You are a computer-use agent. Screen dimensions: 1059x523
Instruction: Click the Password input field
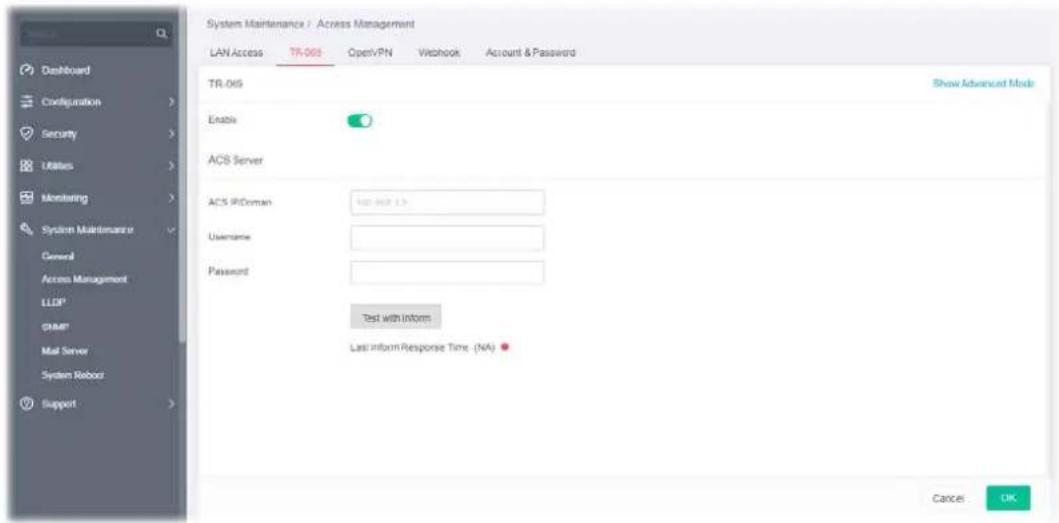coord(447,272)
